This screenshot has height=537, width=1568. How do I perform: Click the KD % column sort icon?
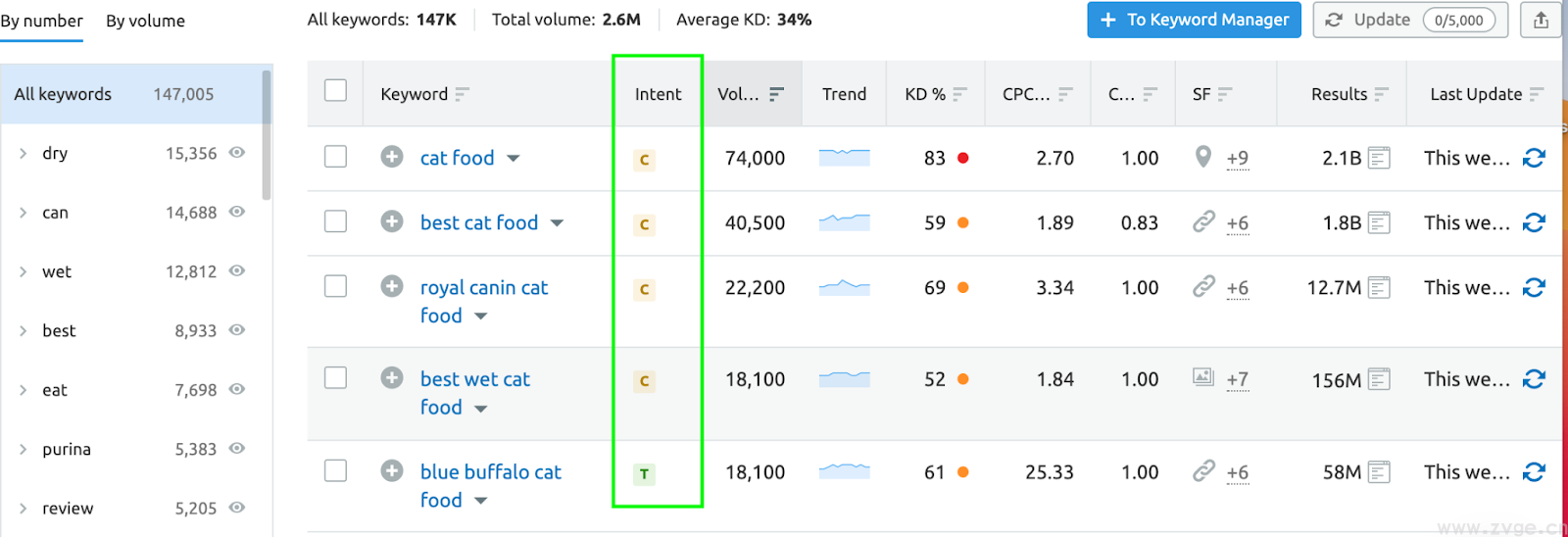[960, 94]
